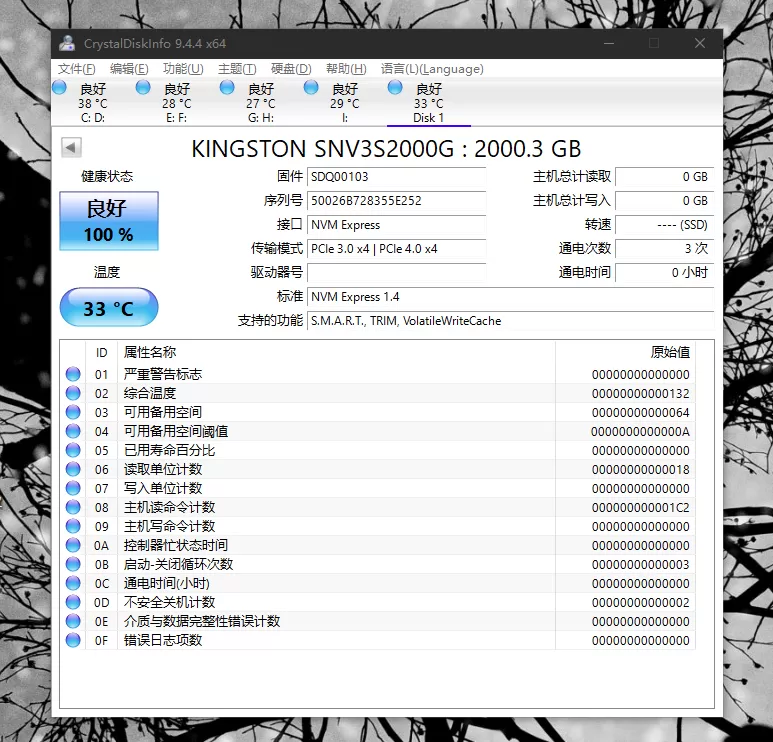The height and width of the screenshot is (742, 773).
Task: Open the 文件(F) menu
Action: (x=76, y=69)
